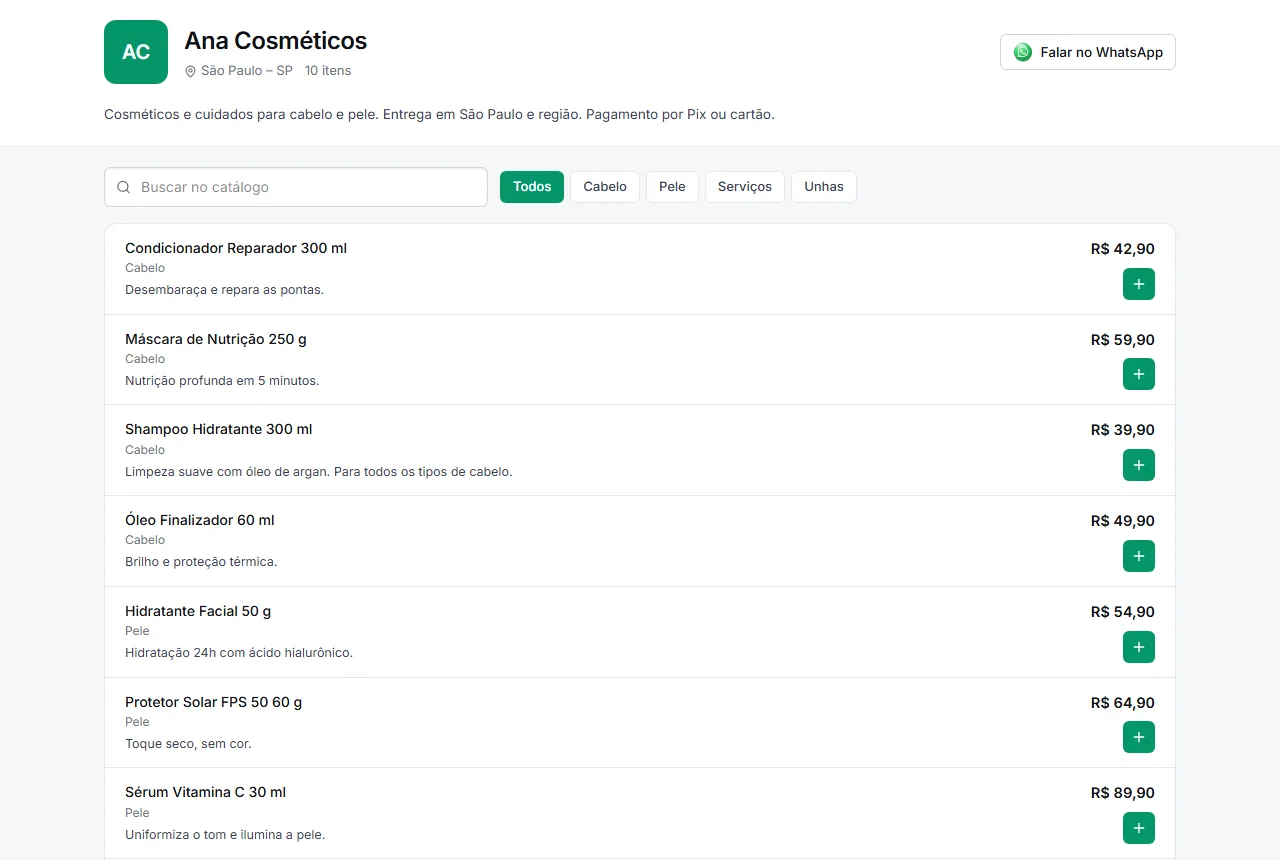Click description 'Uniformiza o tom e ilumina a pele.'
The height and width of the screenshot is (860, 1280).
(225, 835)
